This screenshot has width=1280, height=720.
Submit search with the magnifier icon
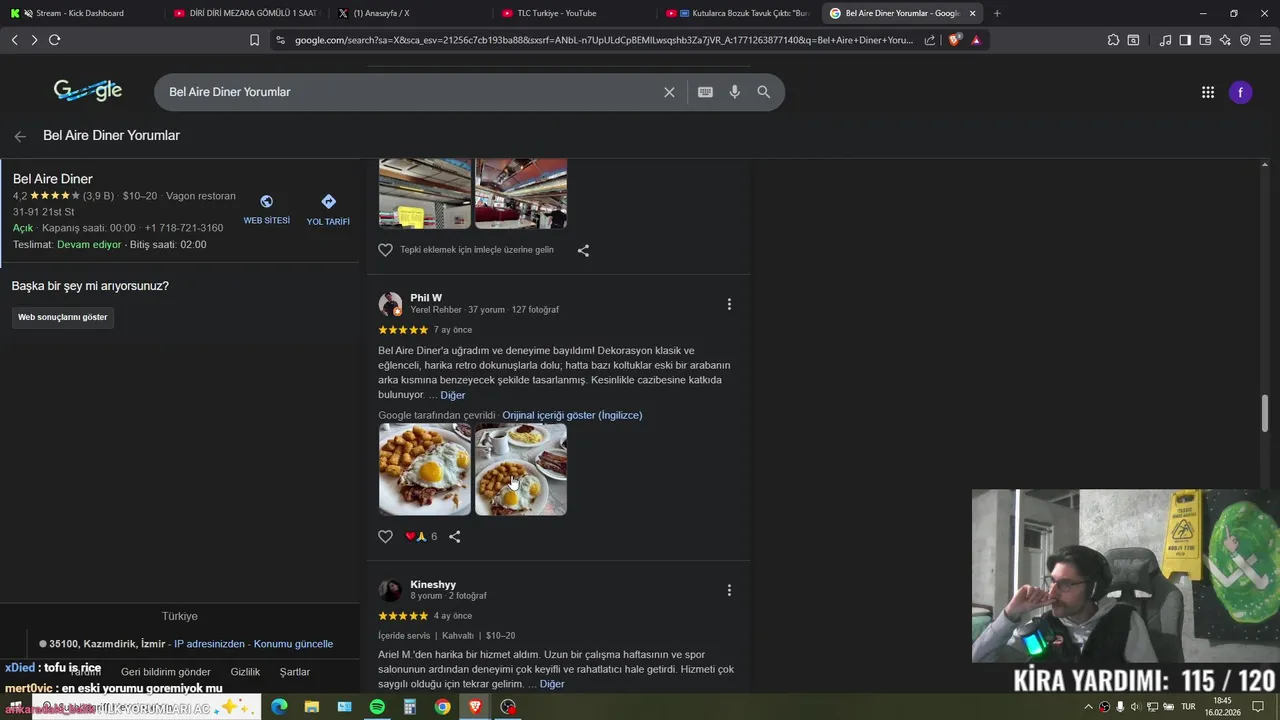click(x=764, y=92)
